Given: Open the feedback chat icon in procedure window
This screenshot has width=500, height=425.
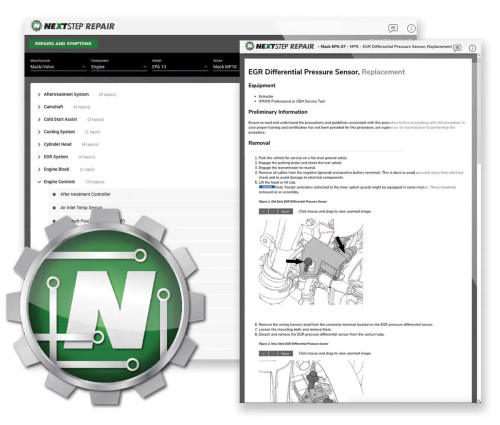Looking at the screenshot, I should [x=458, y=48].
